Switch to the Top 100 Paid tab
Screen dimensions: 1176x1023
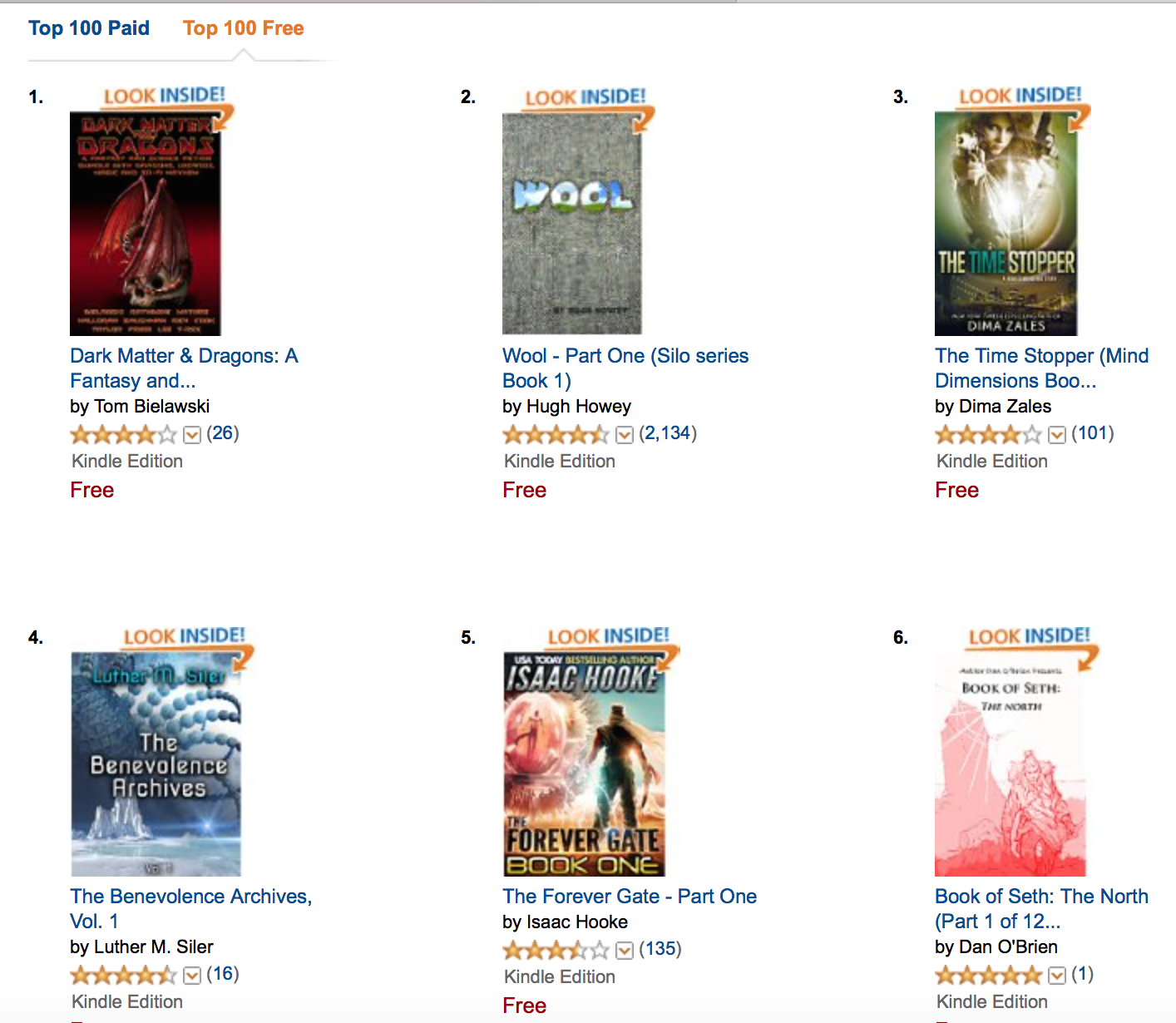tap(89, 28)
